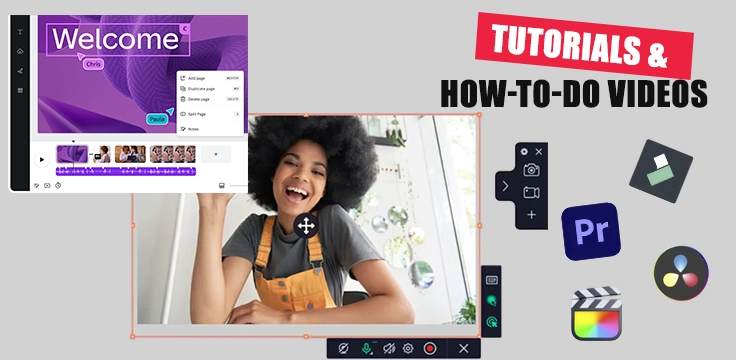Click the timeline playhead marker
Screen dimensions: 736x360
73,141
